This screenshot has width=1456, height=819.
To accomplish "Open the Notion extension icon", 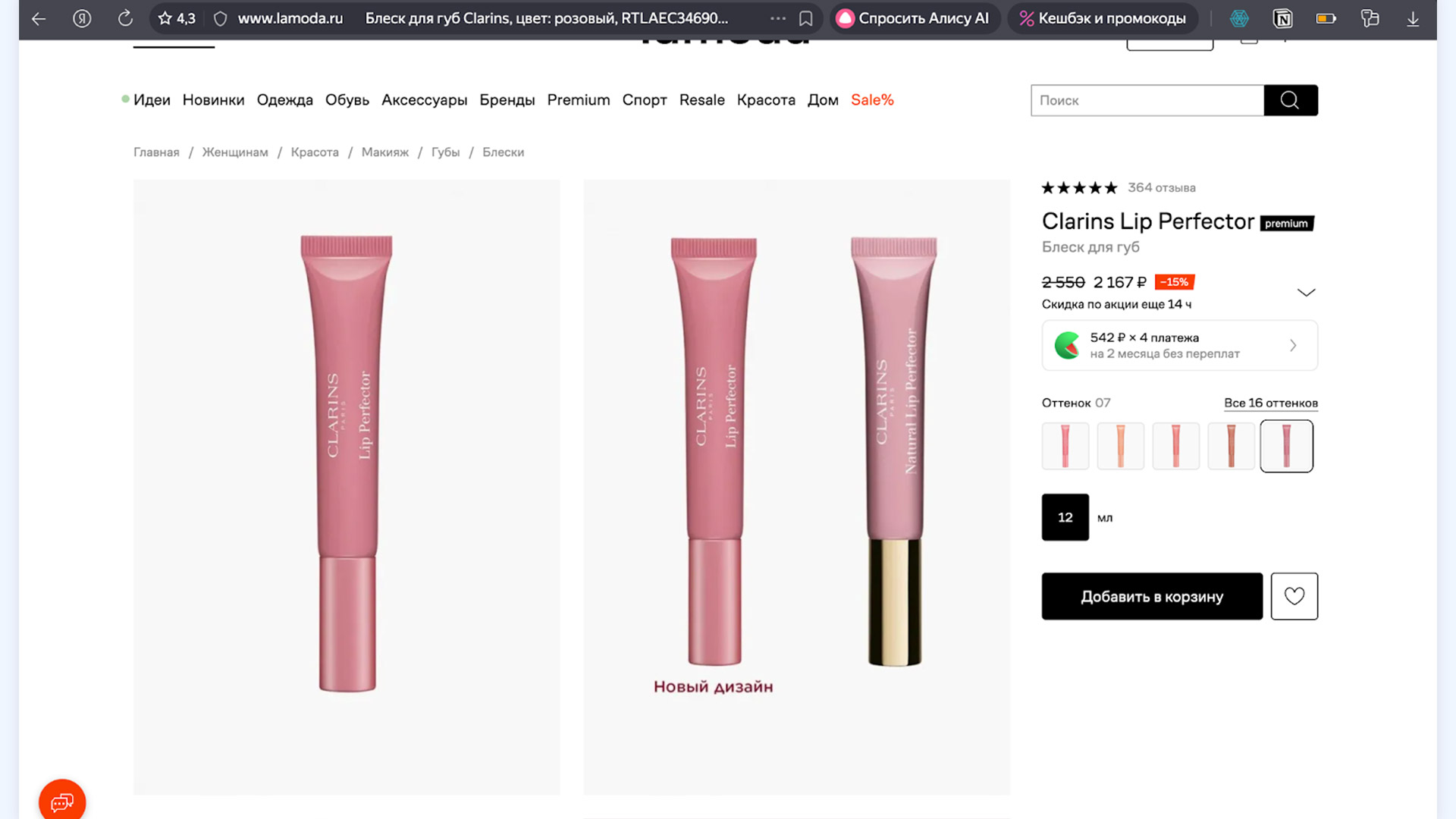I will coord(1282,18).
